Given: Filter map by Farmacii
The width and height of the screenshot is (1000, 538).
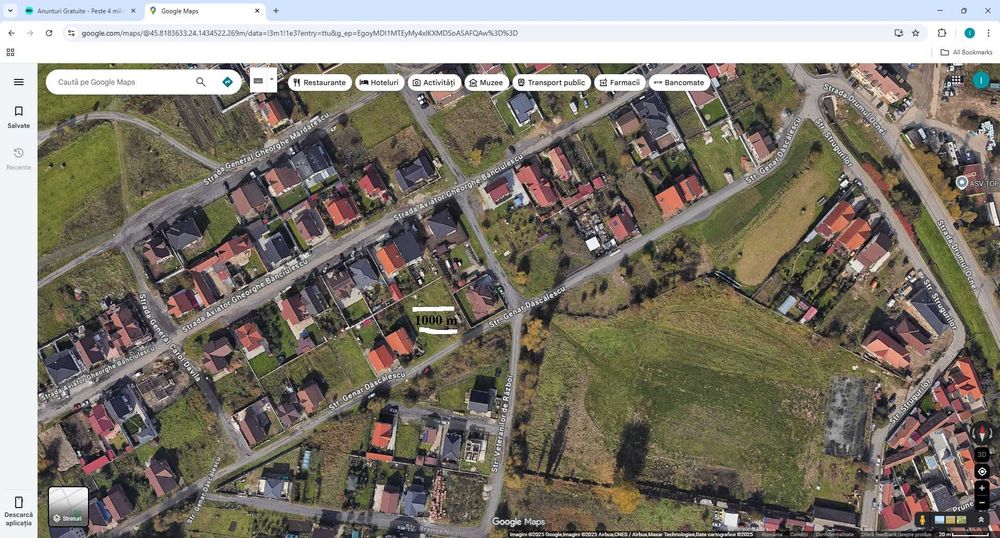Looking at the screenshot, I should pyautogui.click(x=619, y=82).
